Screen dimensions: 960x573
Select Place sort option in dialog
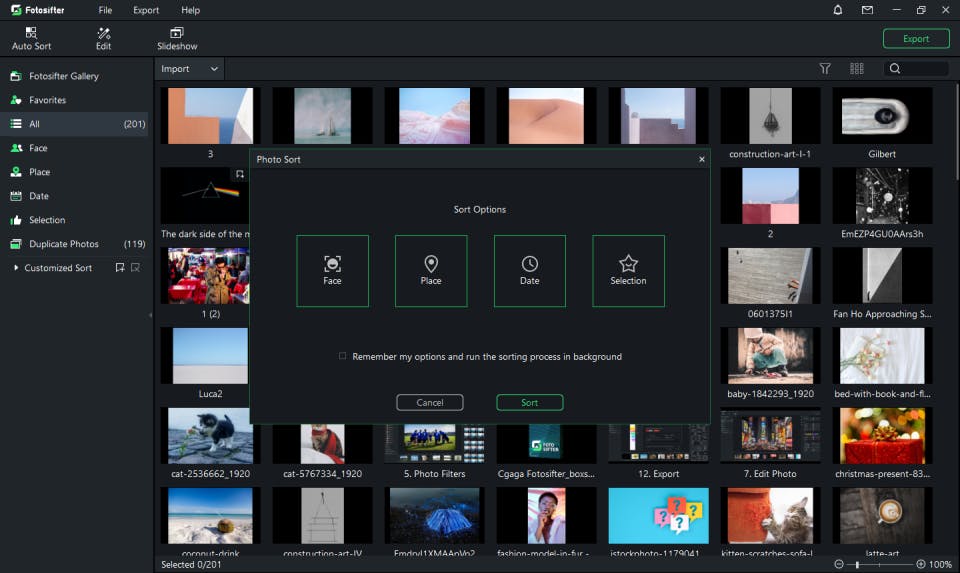pyautogui.click(x=431, y=271)
